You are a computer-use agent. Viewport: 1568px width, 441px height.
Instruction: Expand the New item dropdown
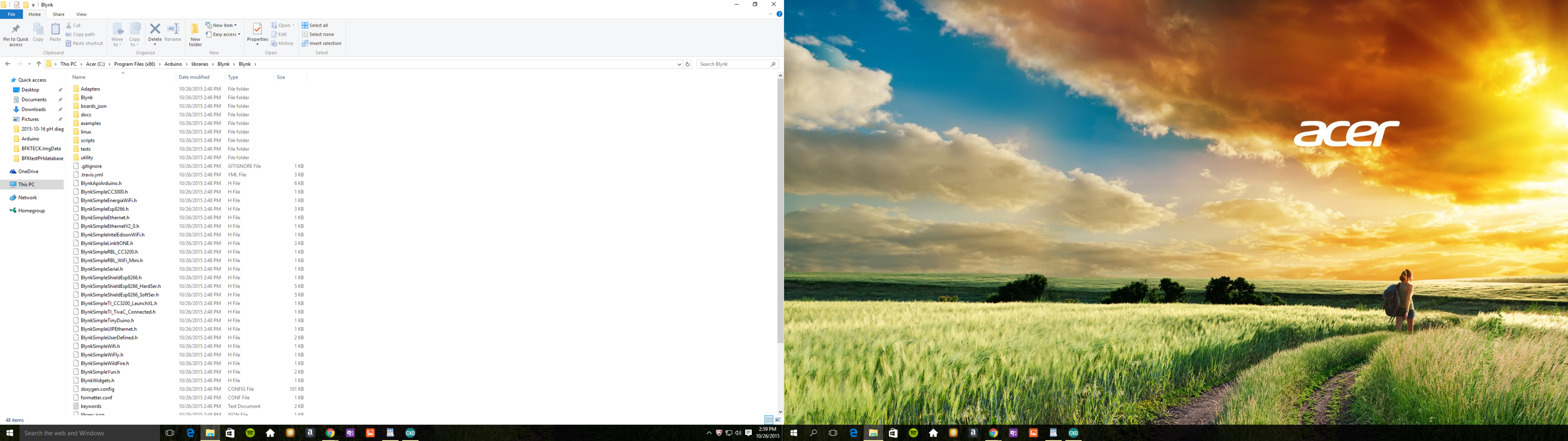point(221,26)
